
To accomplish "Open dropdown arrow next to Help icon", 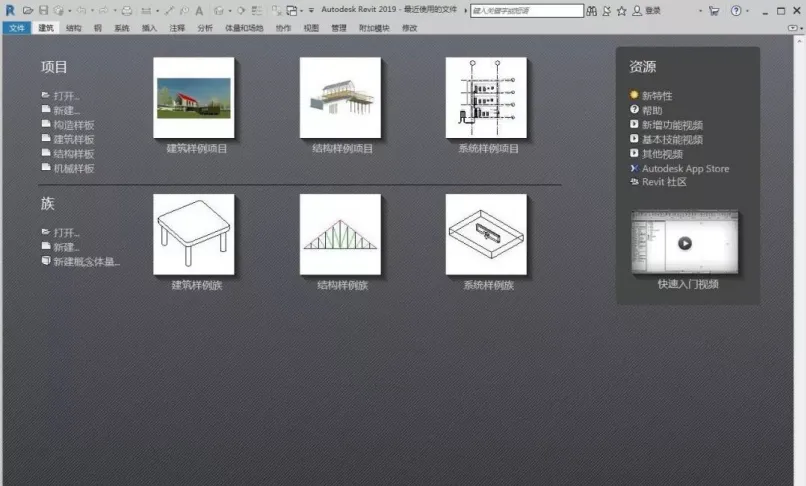I will (x=747, y=11).
